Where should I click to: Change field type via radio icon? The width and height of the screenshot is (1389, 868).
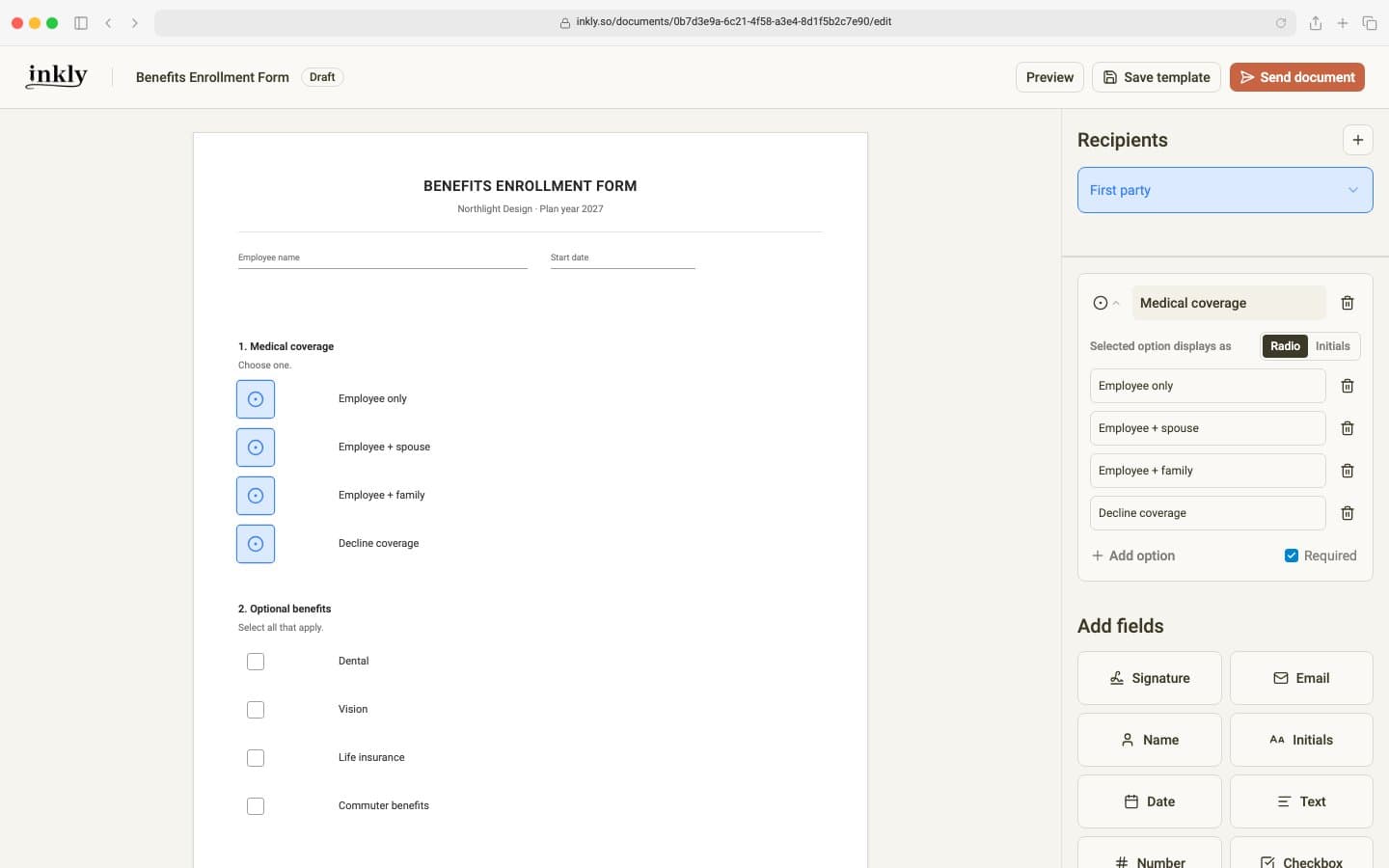click(x=1106, y=303)
